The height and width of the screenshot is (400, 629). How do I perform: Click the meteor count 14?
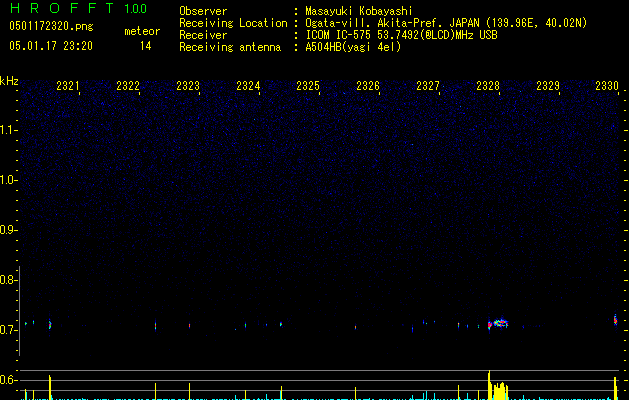click(x=146, y=46)
